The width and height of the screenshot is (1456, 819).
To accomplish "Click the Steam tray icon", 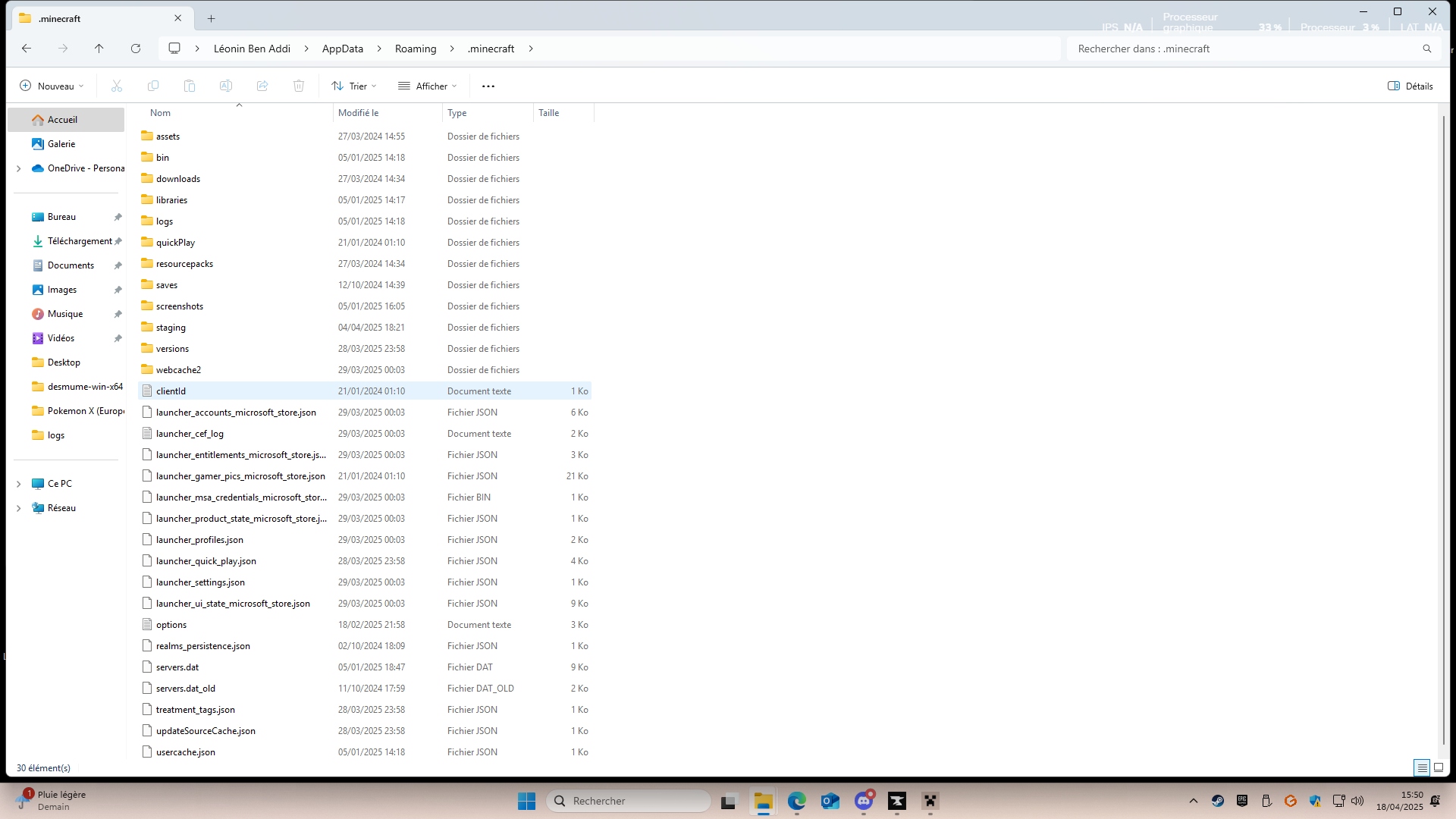I will pyautogui.click(x=1218, y=801).
